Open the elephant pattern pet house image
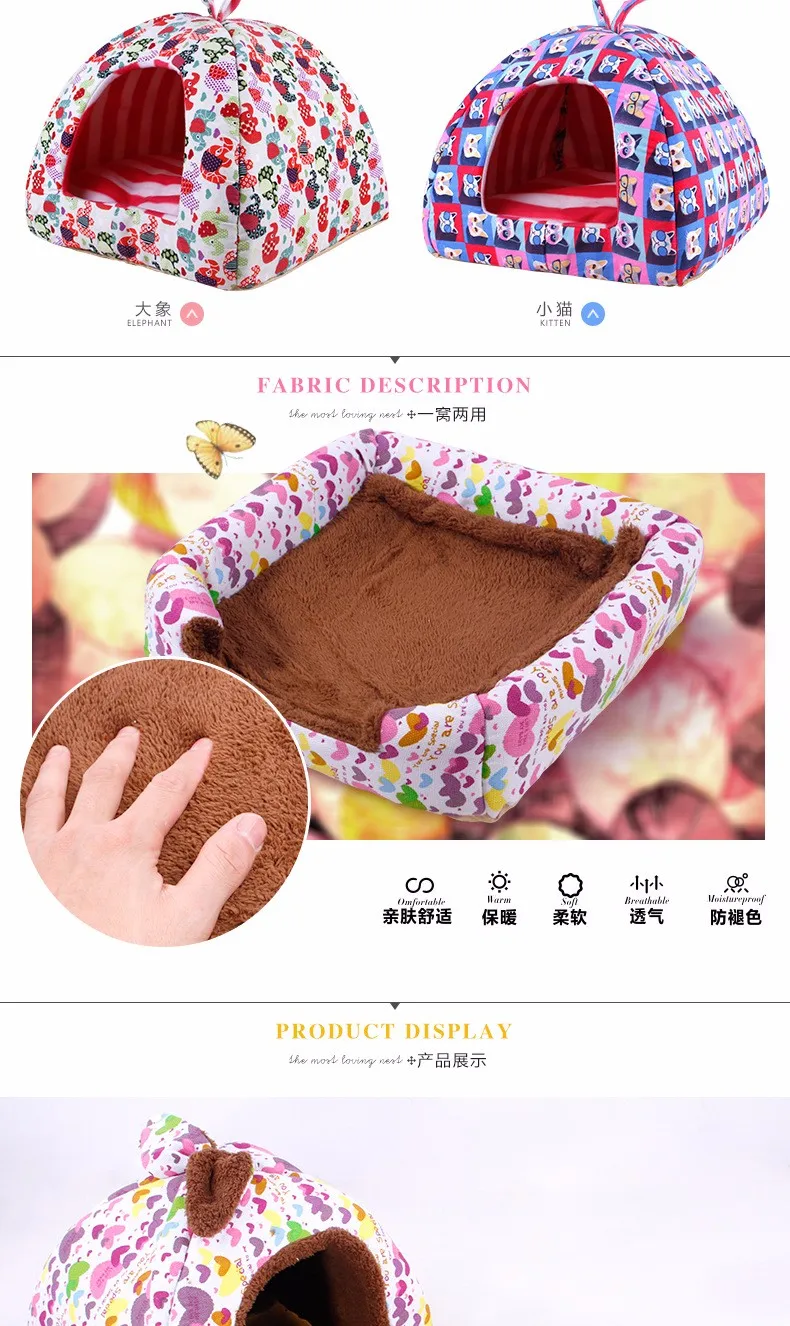This screenshot has height=1326, width=790. pos(208,146)
